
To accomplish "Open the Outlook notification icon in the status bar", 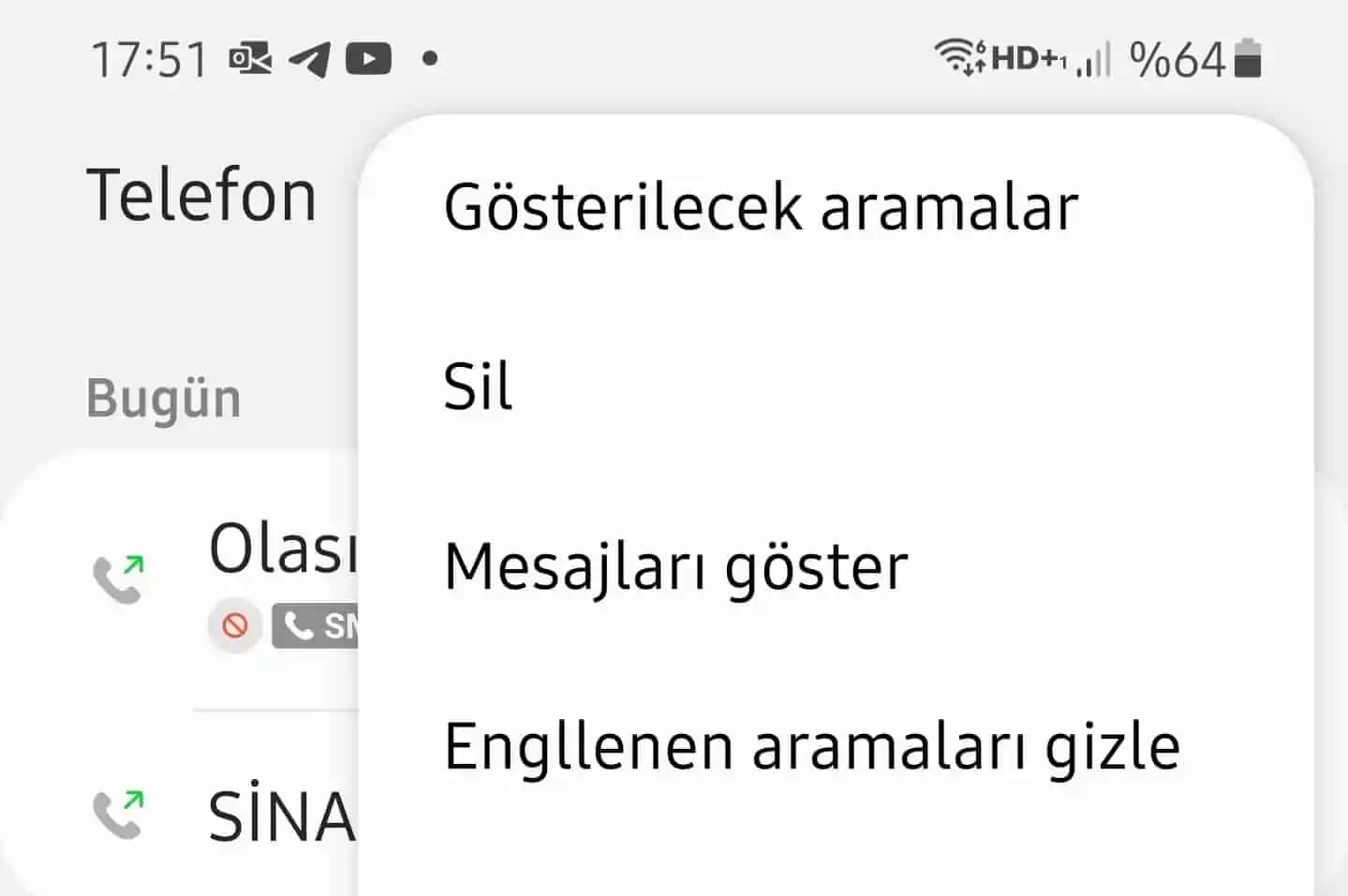I will (248, 58).
